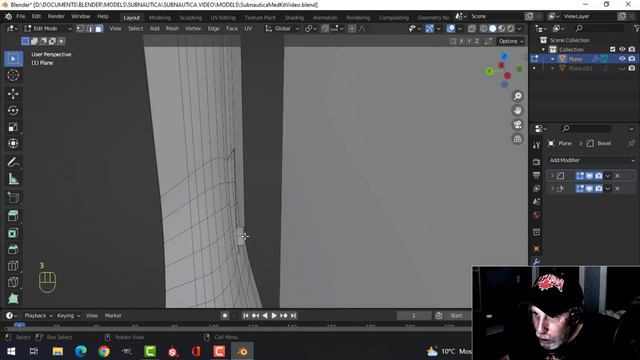The image size is (640, 360).
Task: Pick the Measure tool
Action: 13,179
